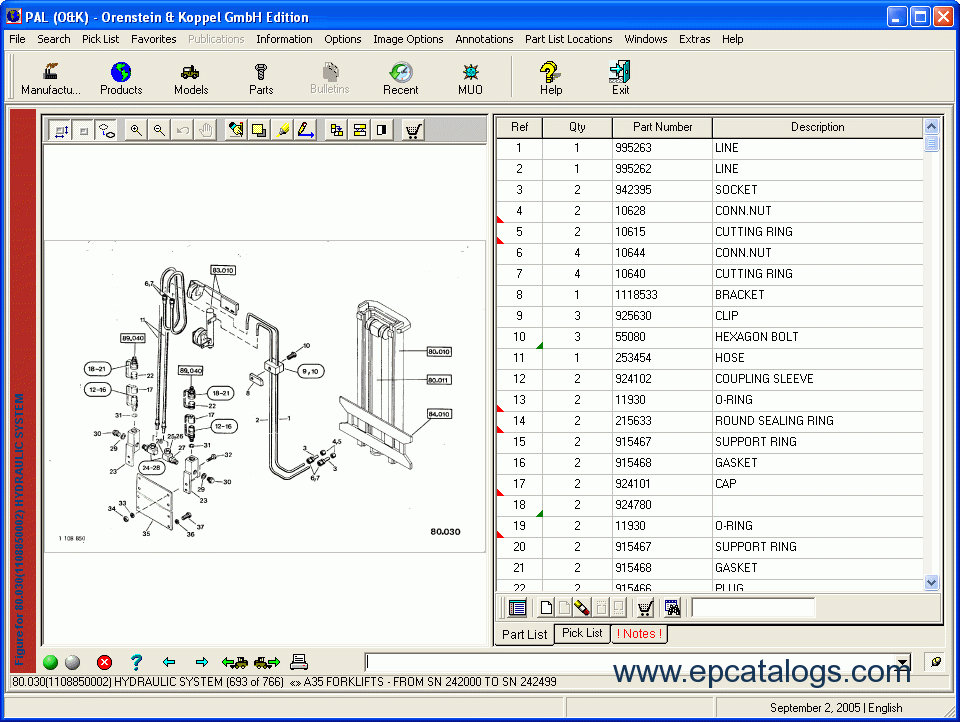Open the Models forklift button
Viewport: 960px width, 722px height.
191,78
